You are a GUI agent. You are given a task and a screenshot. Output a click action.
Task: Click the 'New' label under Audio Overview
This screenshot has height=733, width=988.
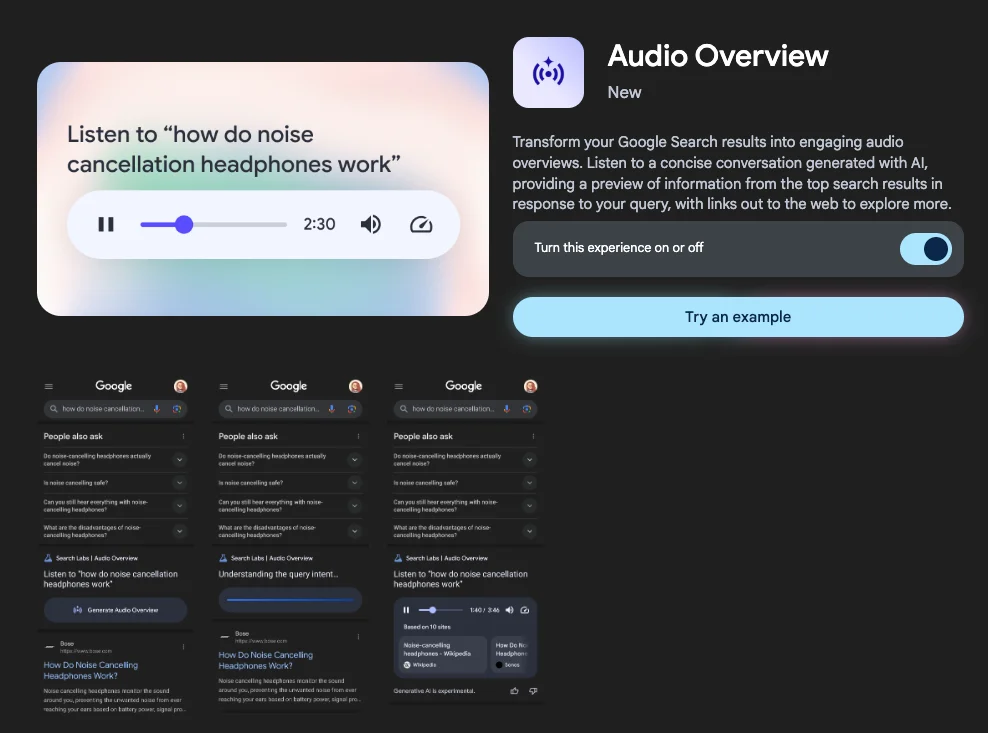point(624,93)
